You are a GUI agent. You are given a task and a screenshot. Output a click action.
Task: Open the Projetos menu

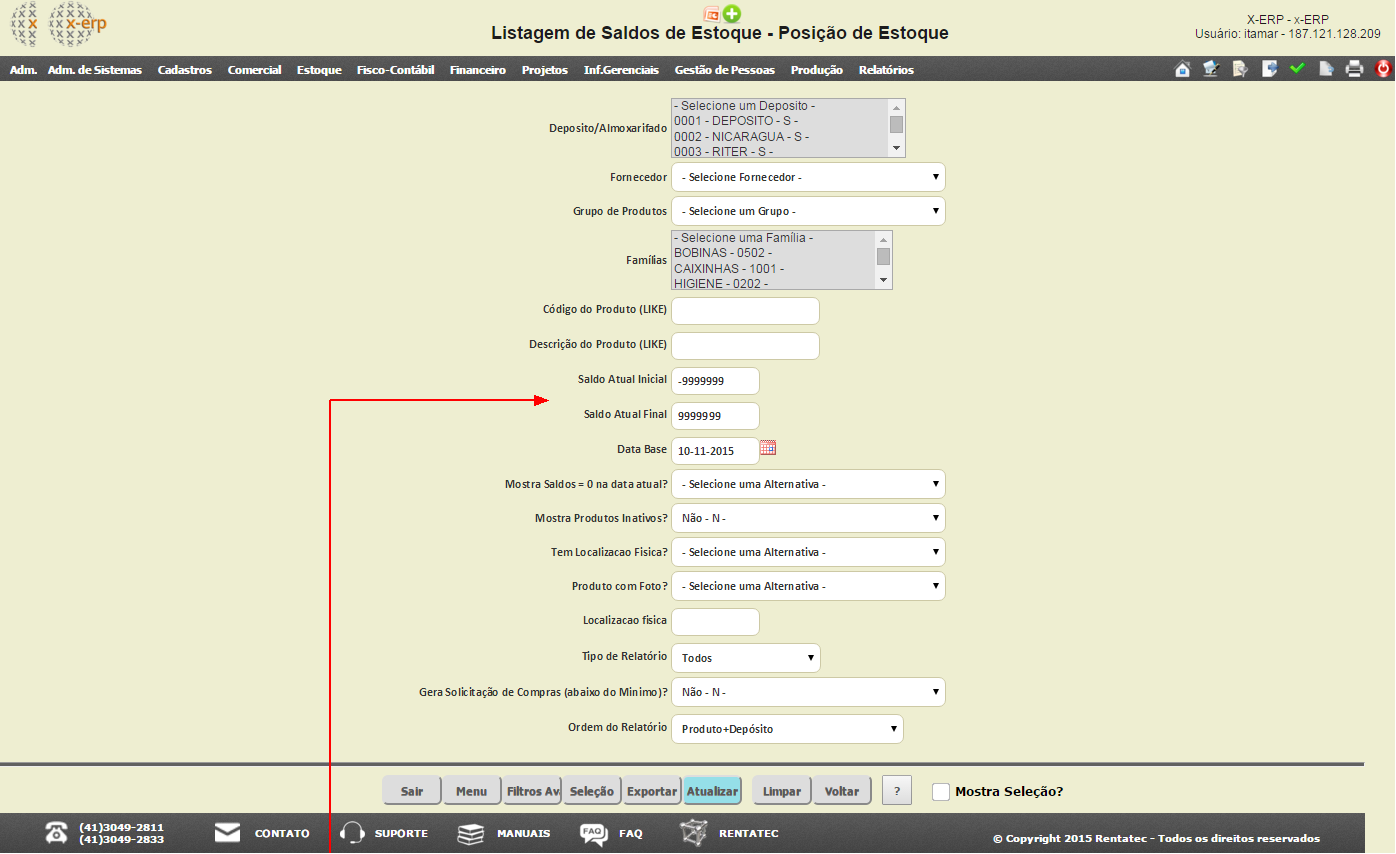coord(544,70)
